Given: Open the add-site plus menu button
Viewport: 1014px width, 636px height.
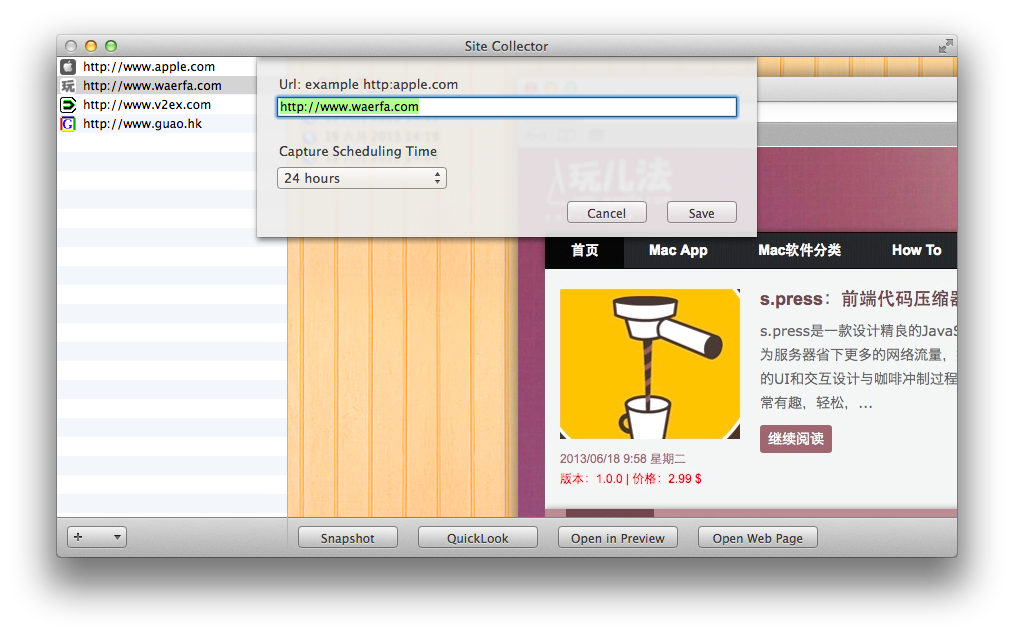Looking at the screenshot, I should pos(97,537).
